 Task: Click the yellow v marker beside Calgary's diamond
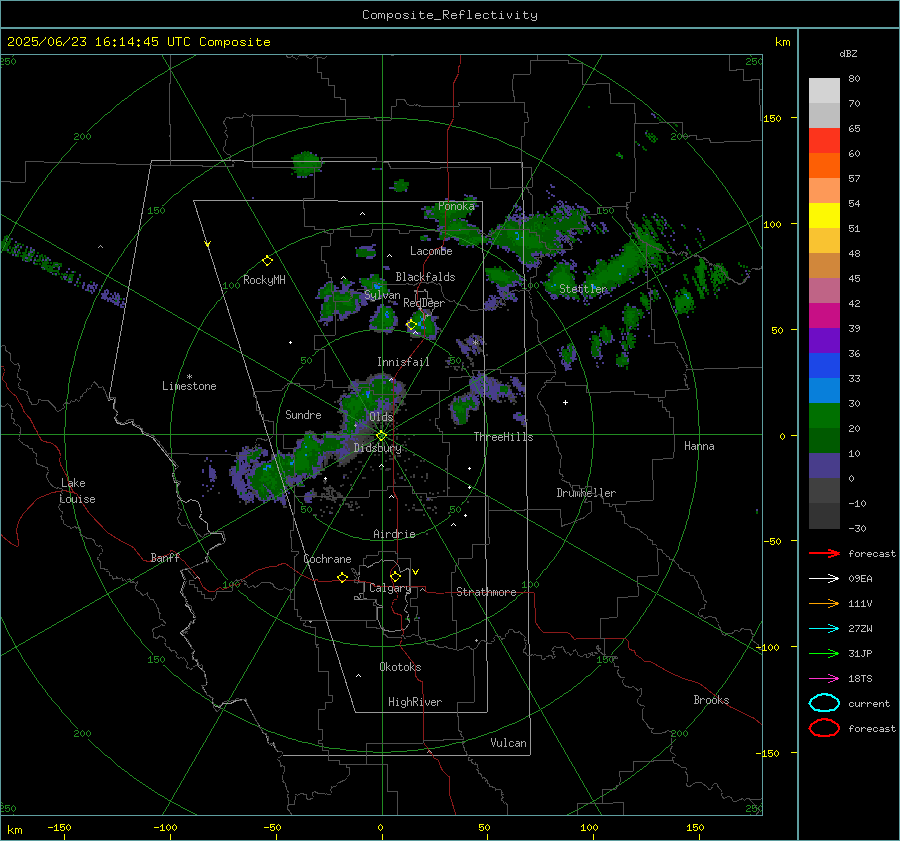click(415, 572)
